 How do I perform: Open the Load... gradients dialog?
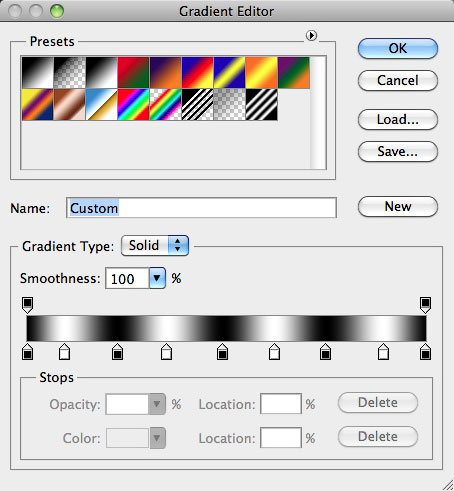coord(398,119)
